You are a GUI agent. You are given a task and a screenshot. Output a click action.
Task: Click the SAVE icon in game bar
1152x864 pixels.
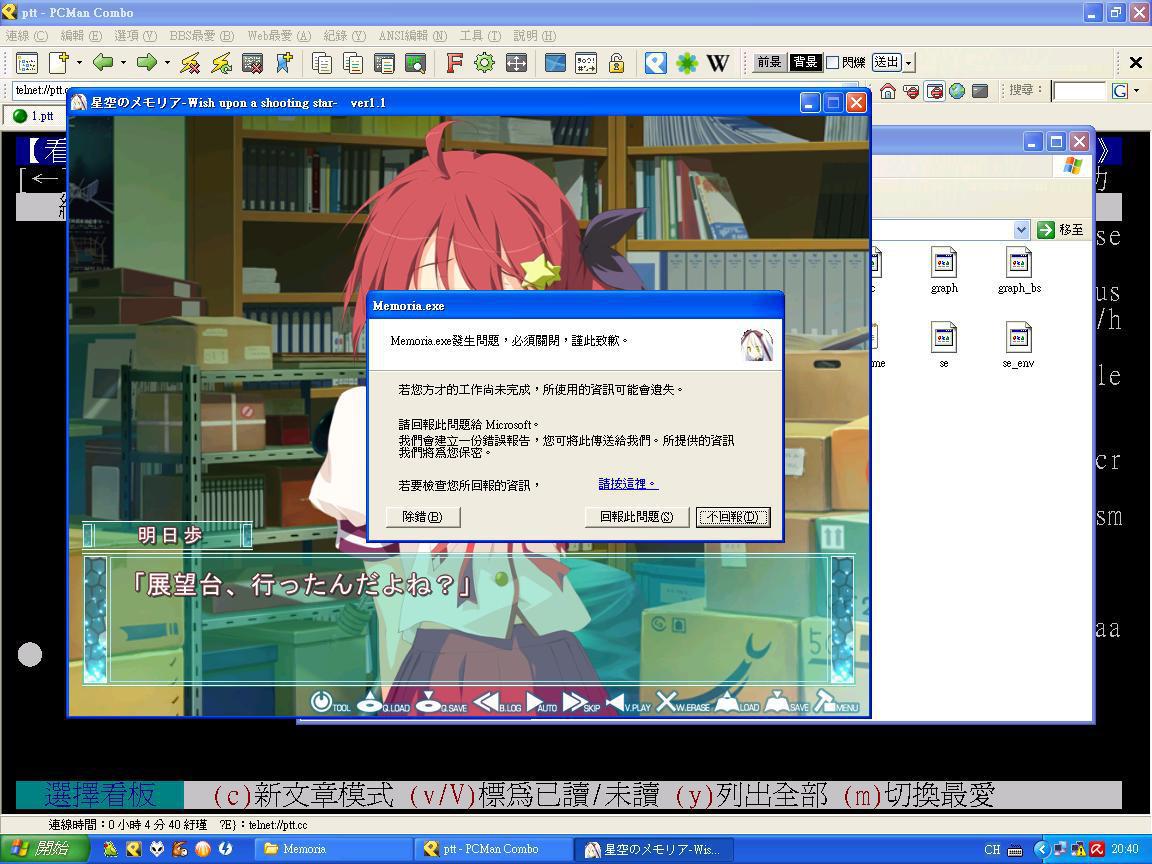(787, 703)
